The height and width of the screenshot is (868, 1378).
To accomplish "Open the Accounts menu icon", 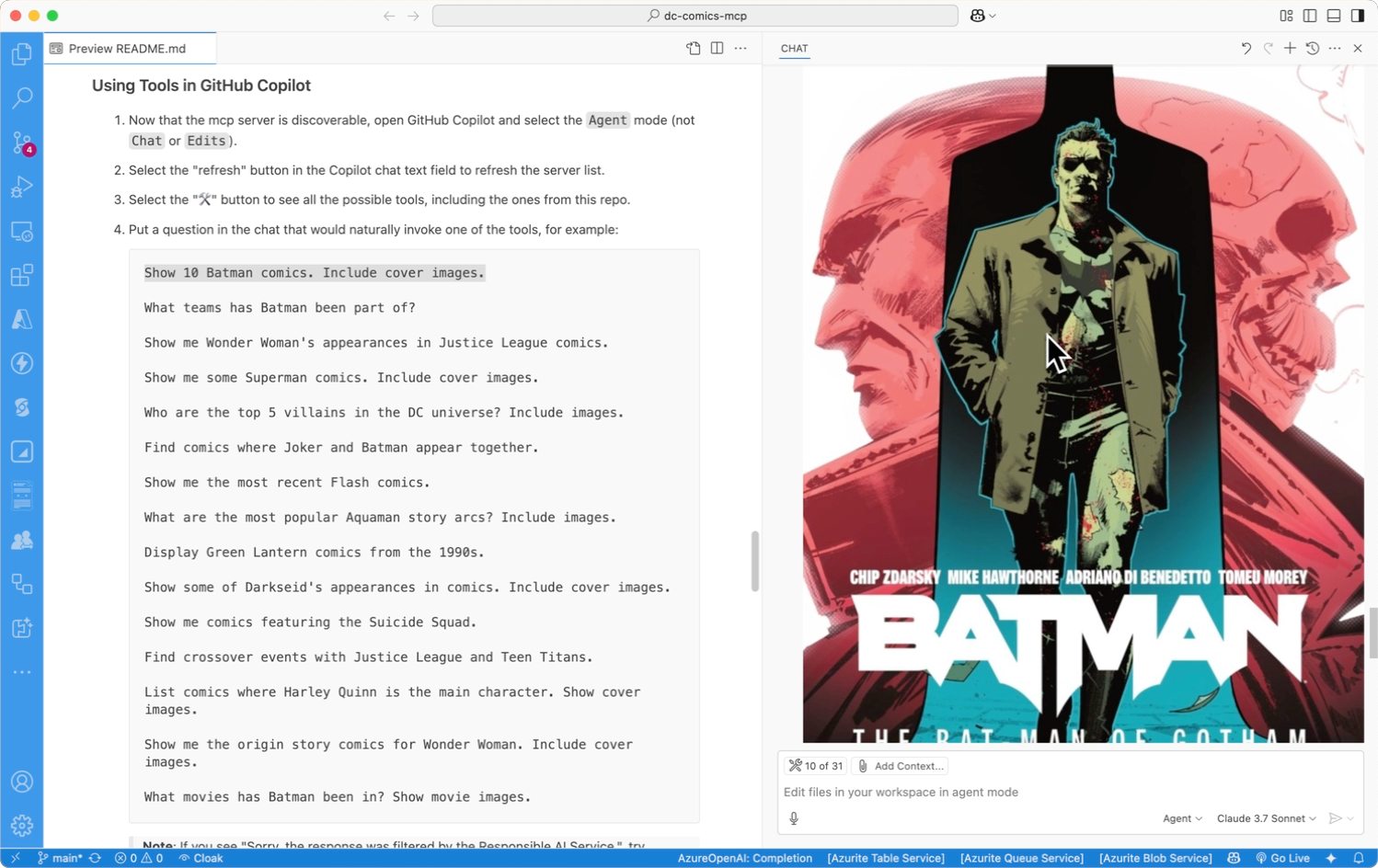I will 22,782.
